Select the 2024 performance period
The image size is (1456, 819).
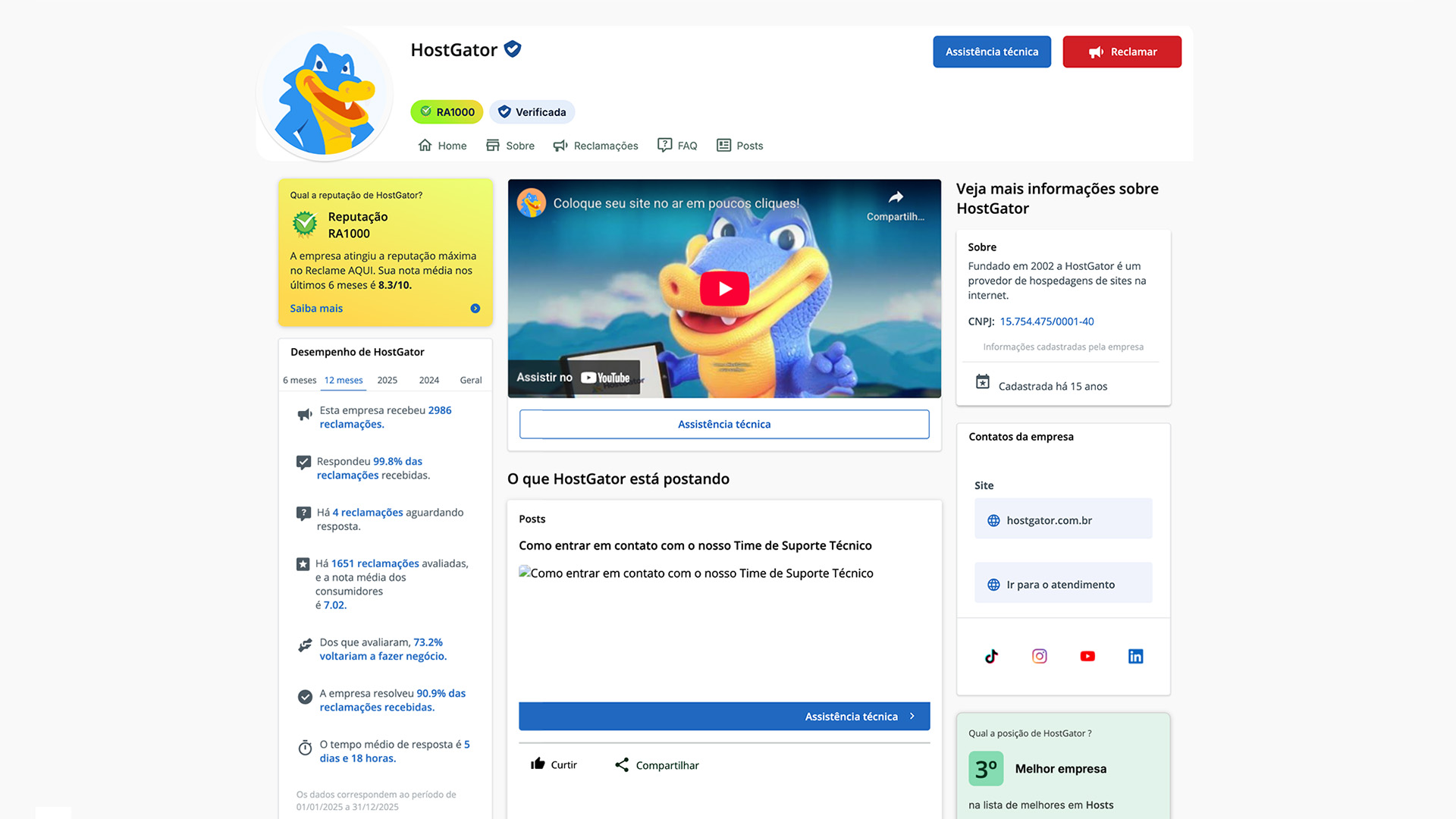[x=428, y=380]
